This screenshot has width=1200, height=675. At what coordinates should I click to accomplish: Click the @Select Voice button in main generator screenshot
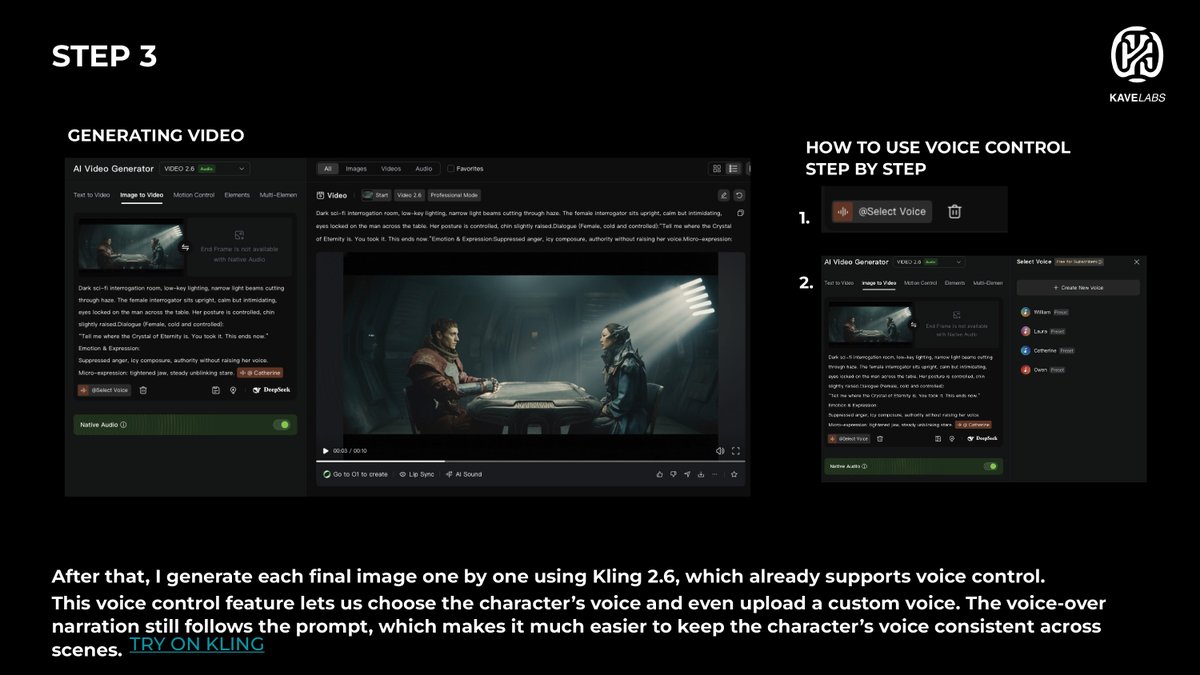[104, 390]
